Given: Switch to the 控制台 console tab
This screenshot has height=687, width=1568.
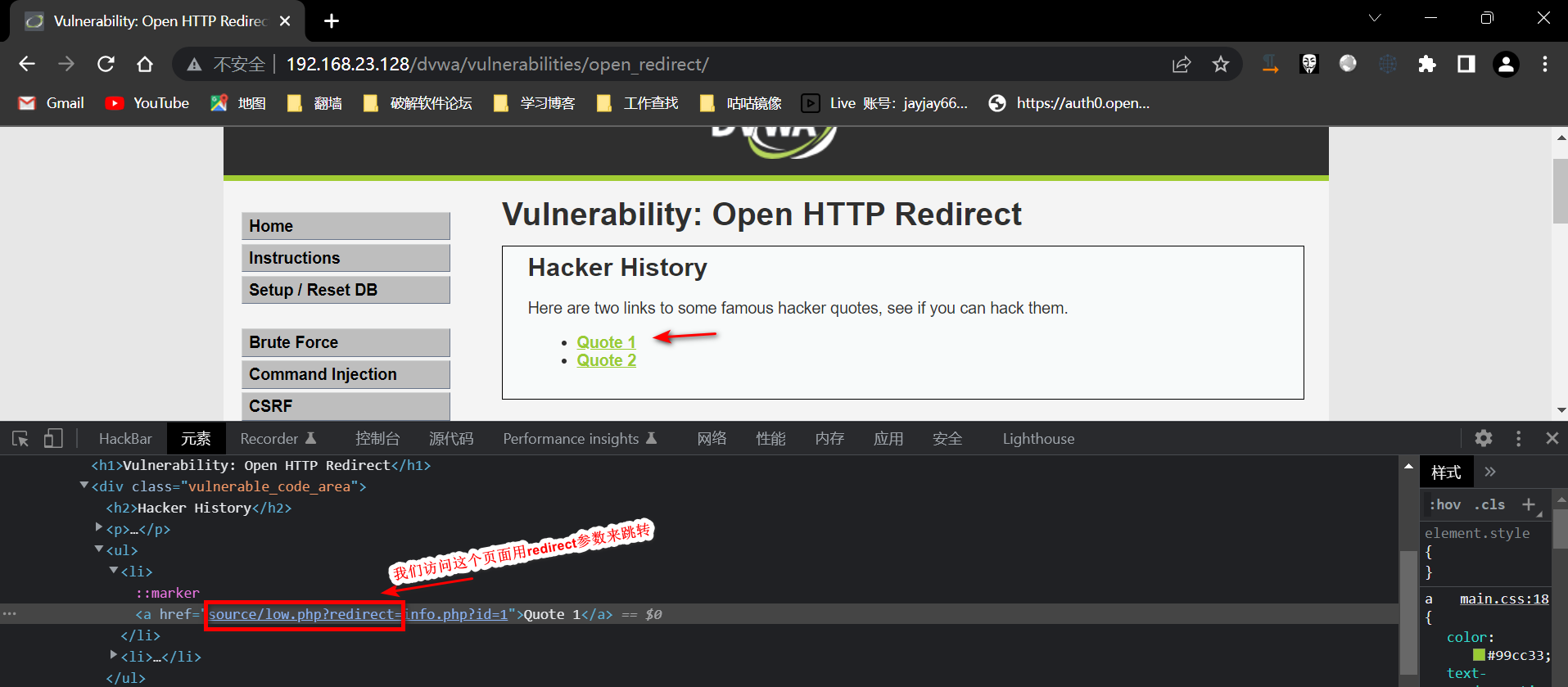Looking at the screenshot, I should click(x=377, y=439).
